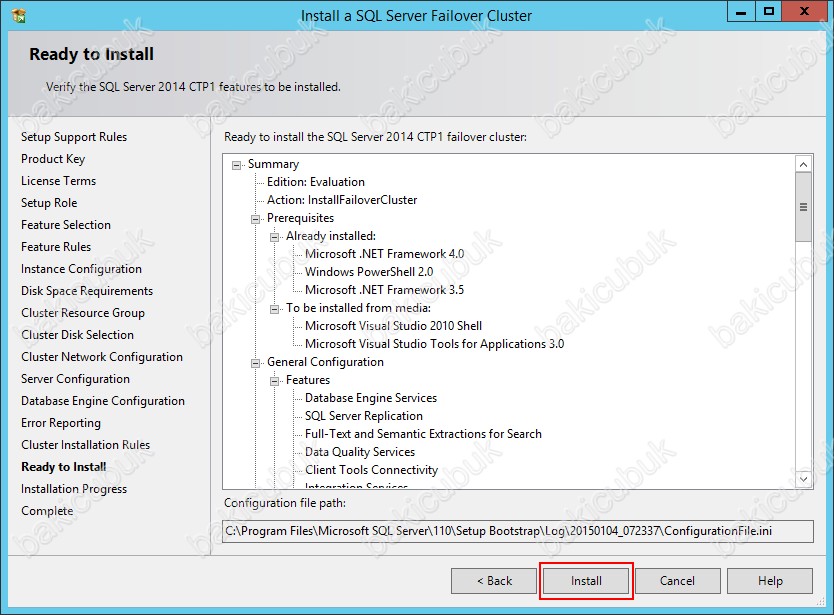
Task: Click the Install button
Action: [x=586, y=581]
